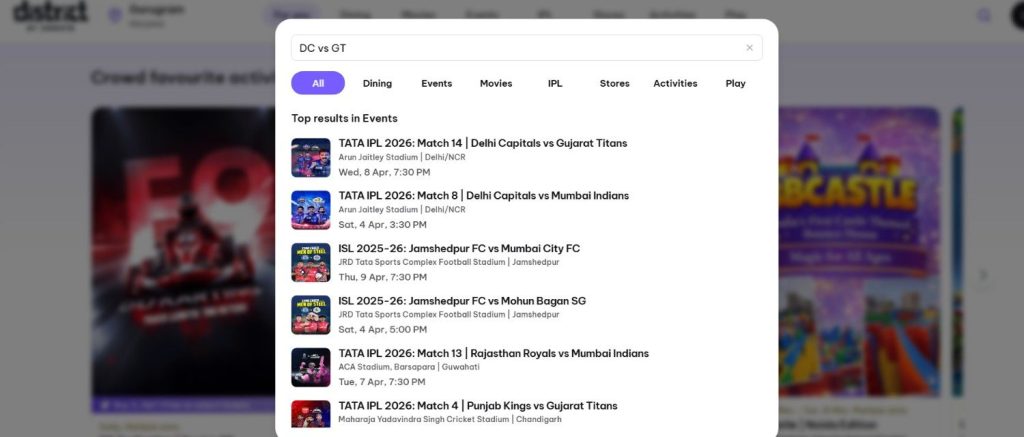Click the District logo in the header
The height and width of the screenshot is (437, 1024).
click(x=50, y=14)
